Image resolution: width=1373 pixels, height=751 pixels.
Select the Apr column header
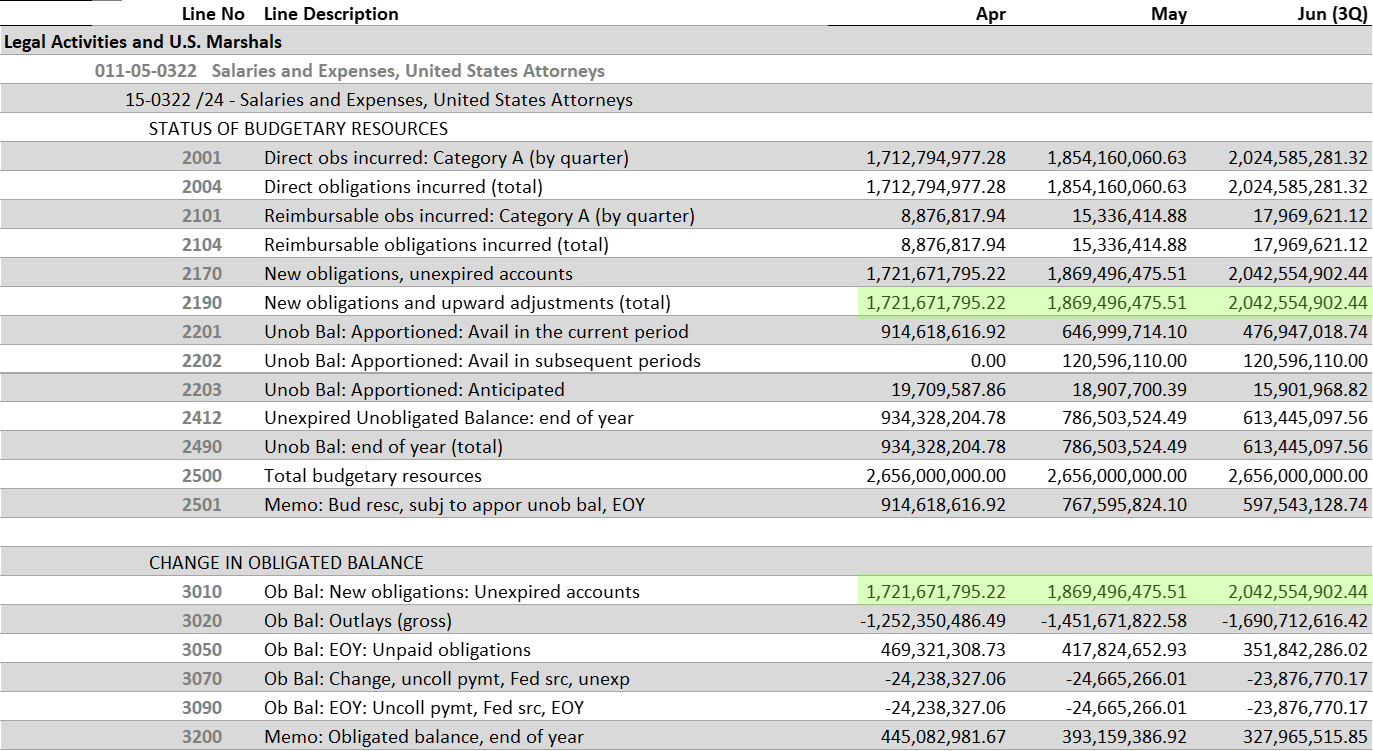click(991, 14)
